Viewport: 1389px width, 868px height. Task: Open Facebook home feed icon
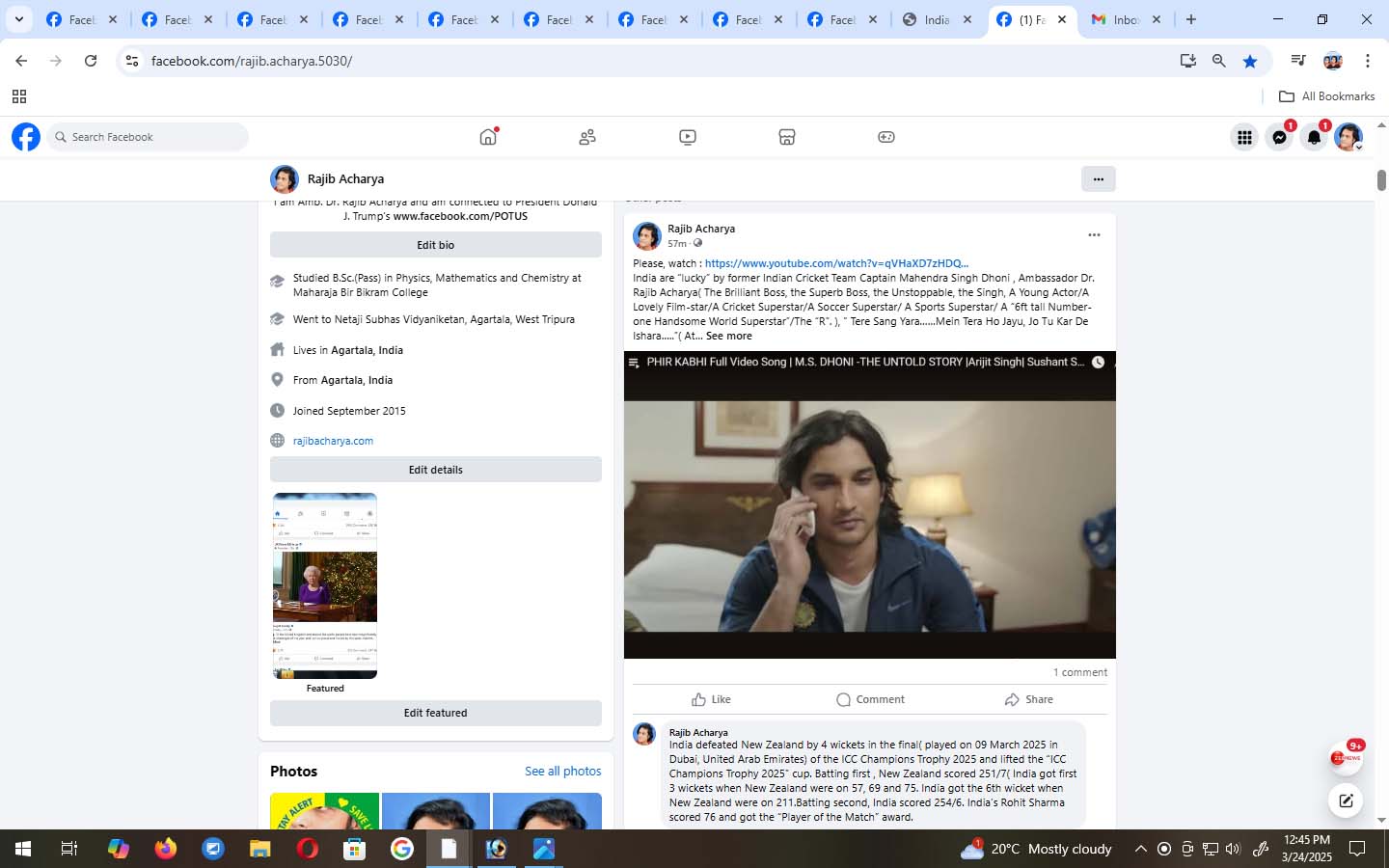488,137
